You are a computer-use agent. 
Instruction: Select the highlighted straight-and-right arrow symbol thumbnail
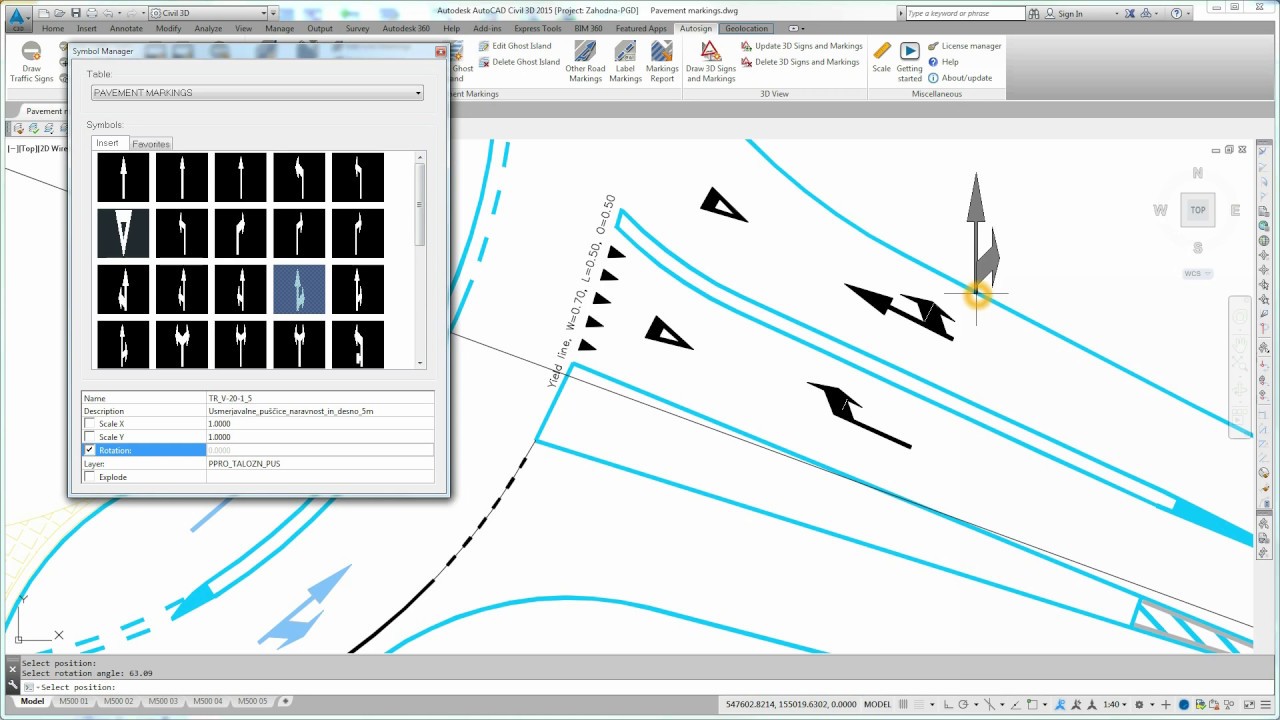pos(299,289)
